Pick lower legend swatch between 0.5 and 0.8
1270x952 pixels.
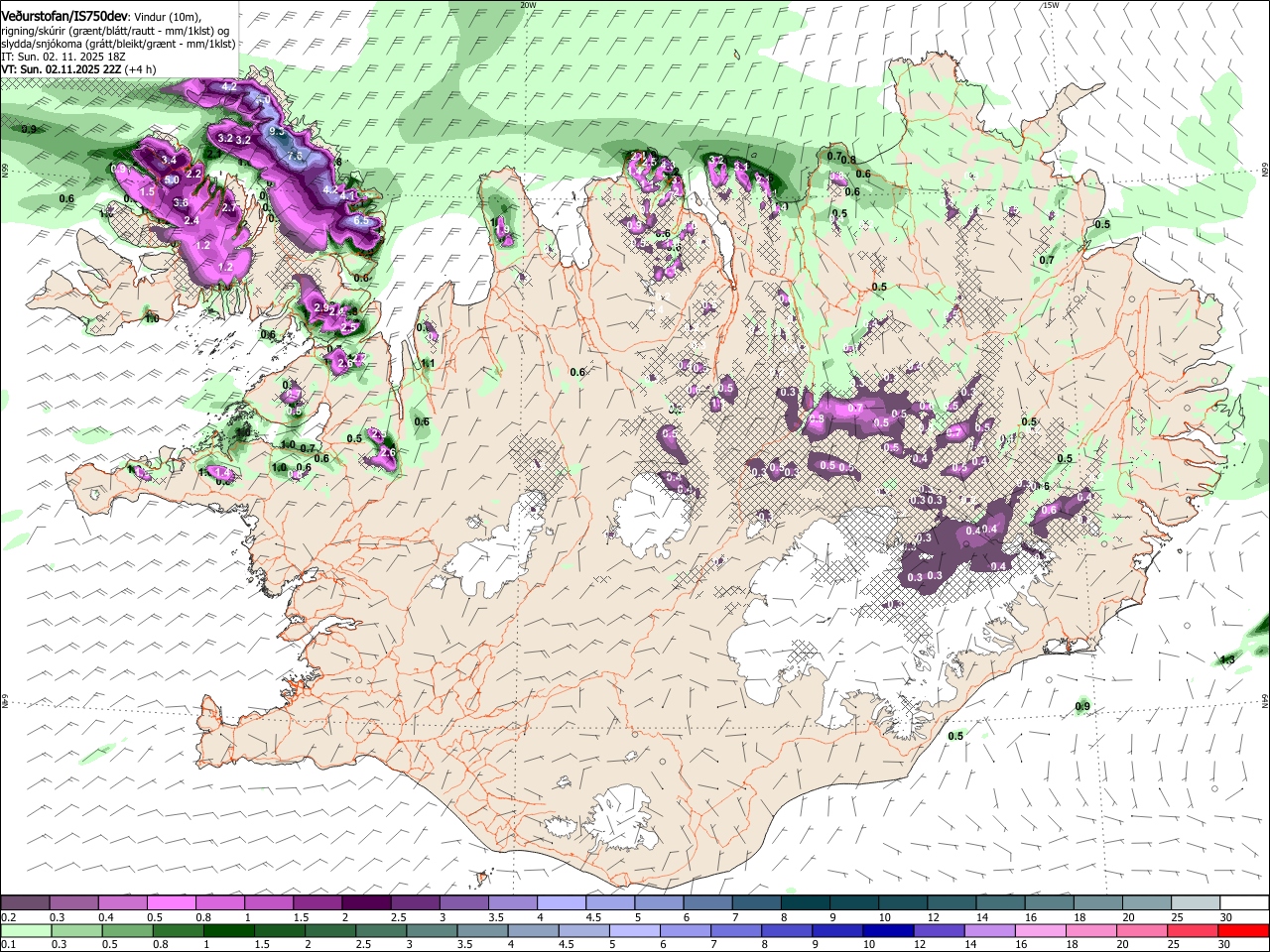(x=127, y=931)
